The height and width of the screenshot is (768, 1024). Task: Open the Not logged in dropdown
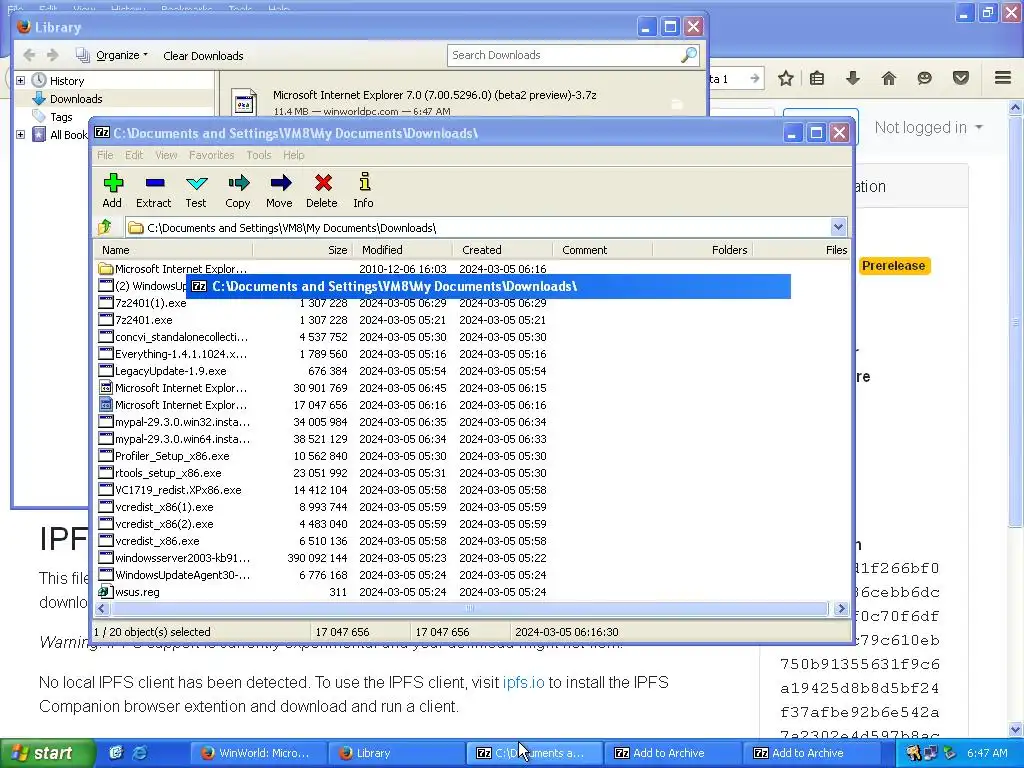tap(928, 127)
